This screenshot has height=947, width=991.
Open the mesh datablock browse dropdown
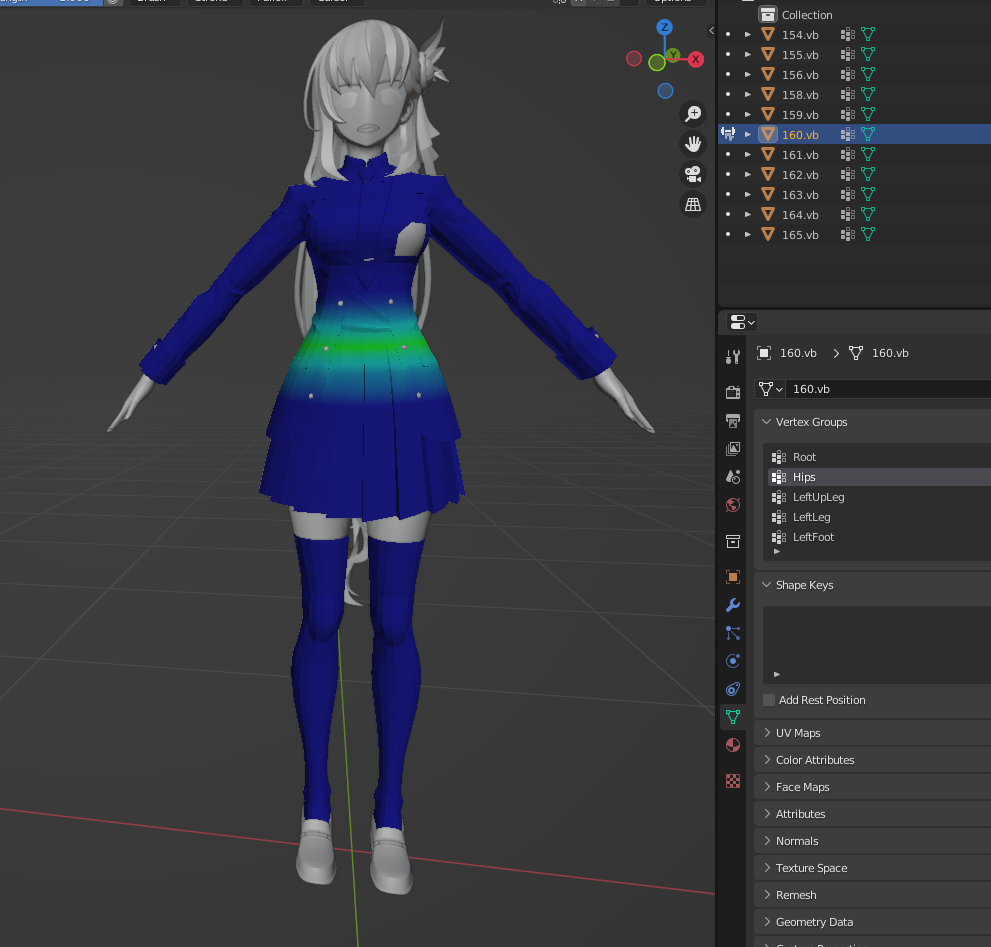click(770, 389)
